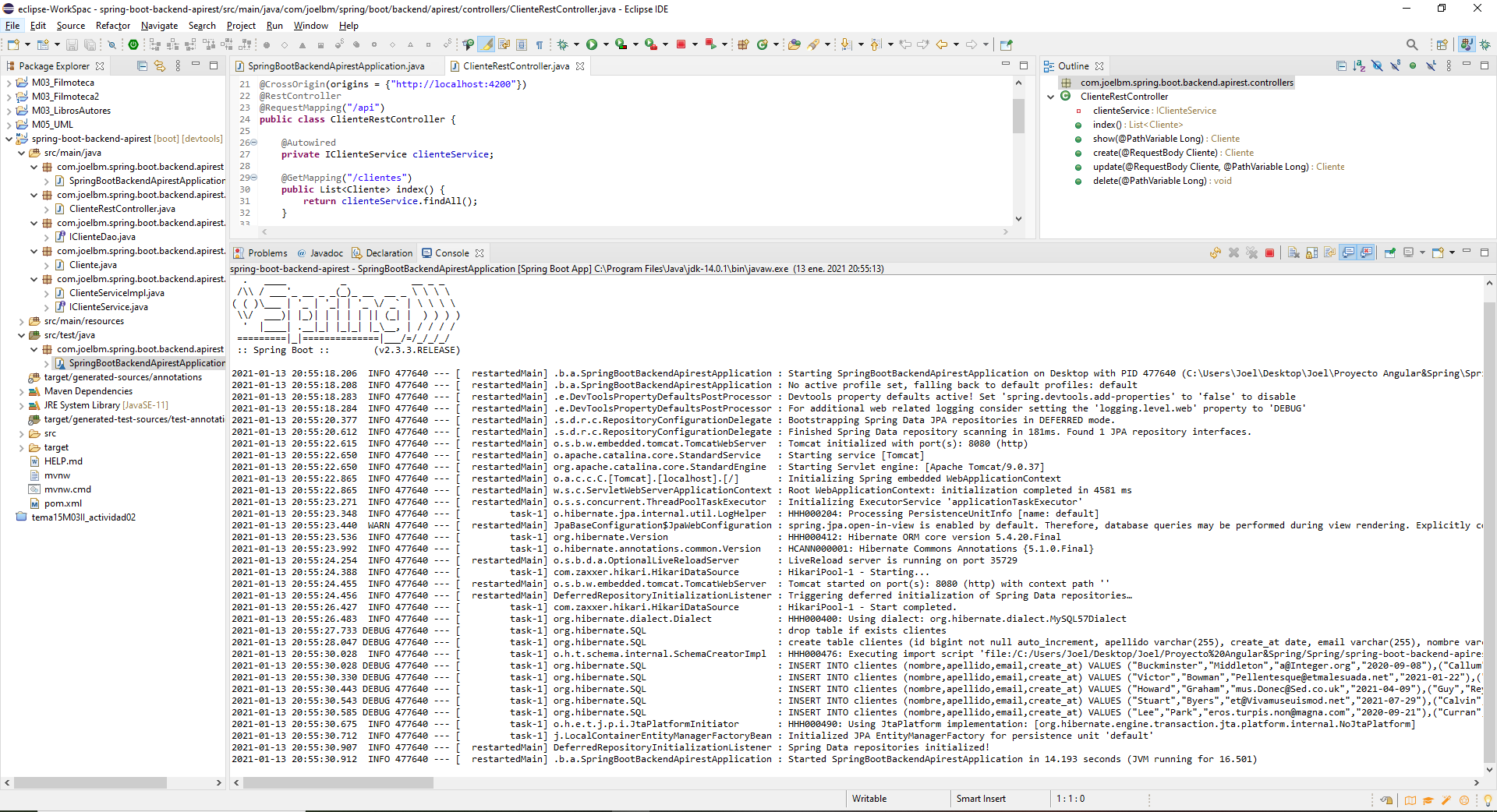
Task: Select HELP.md in Package Explorer
Action: (63, 461)
